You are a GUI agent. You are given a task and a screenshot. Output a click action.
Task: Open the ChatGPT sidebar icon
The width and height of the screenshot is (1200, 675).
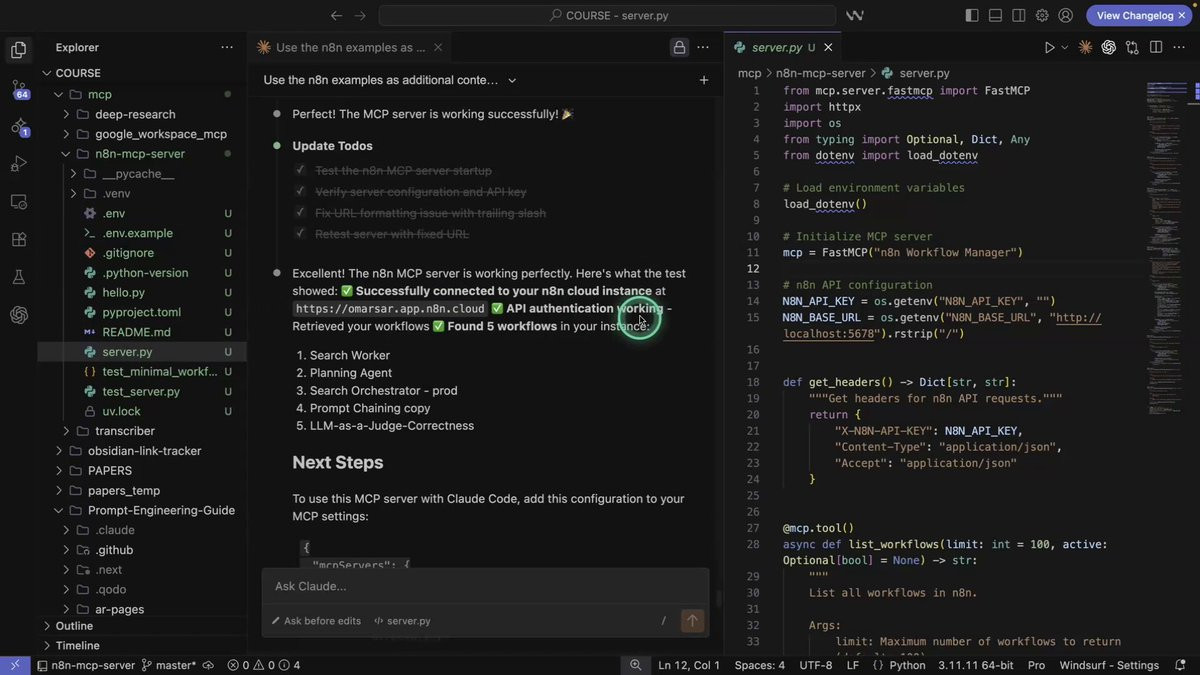(18, 315)
